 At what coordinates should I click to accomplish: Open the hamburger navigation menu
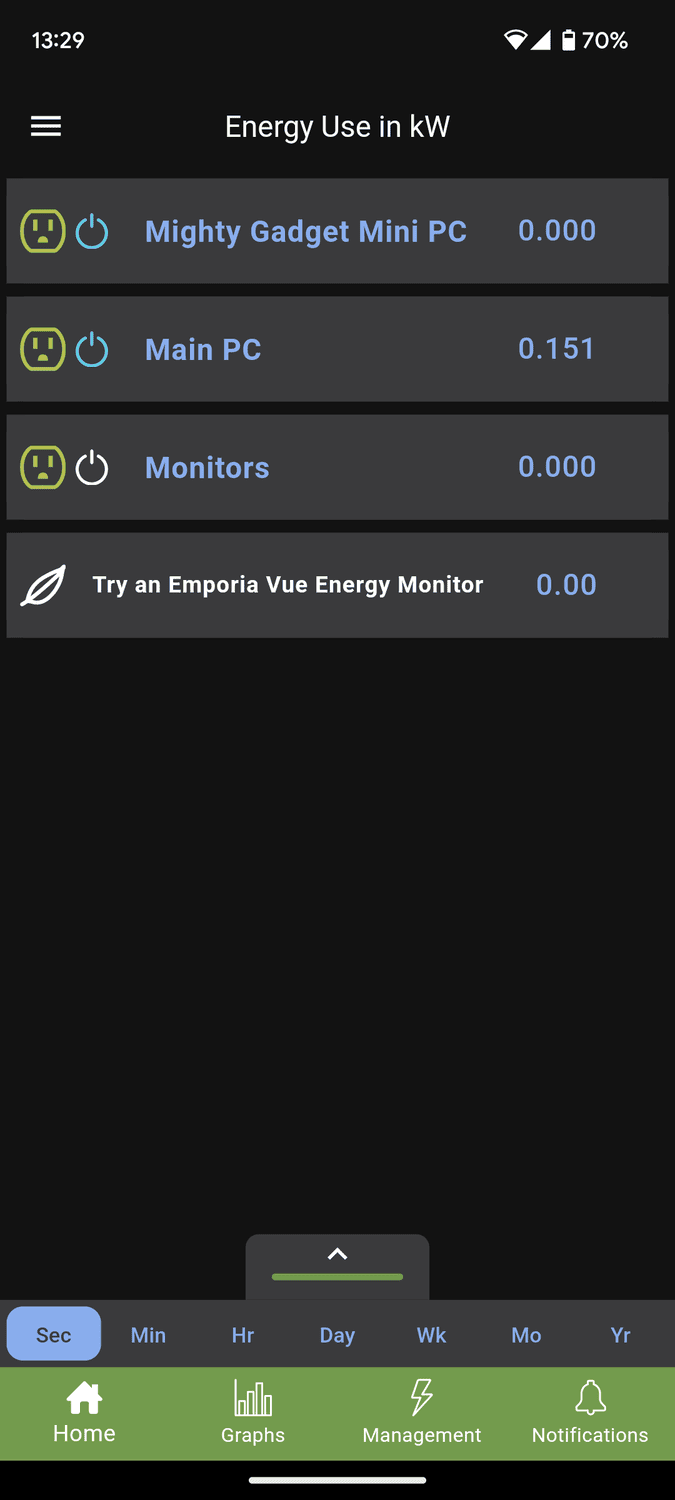(x=46, y=126)
